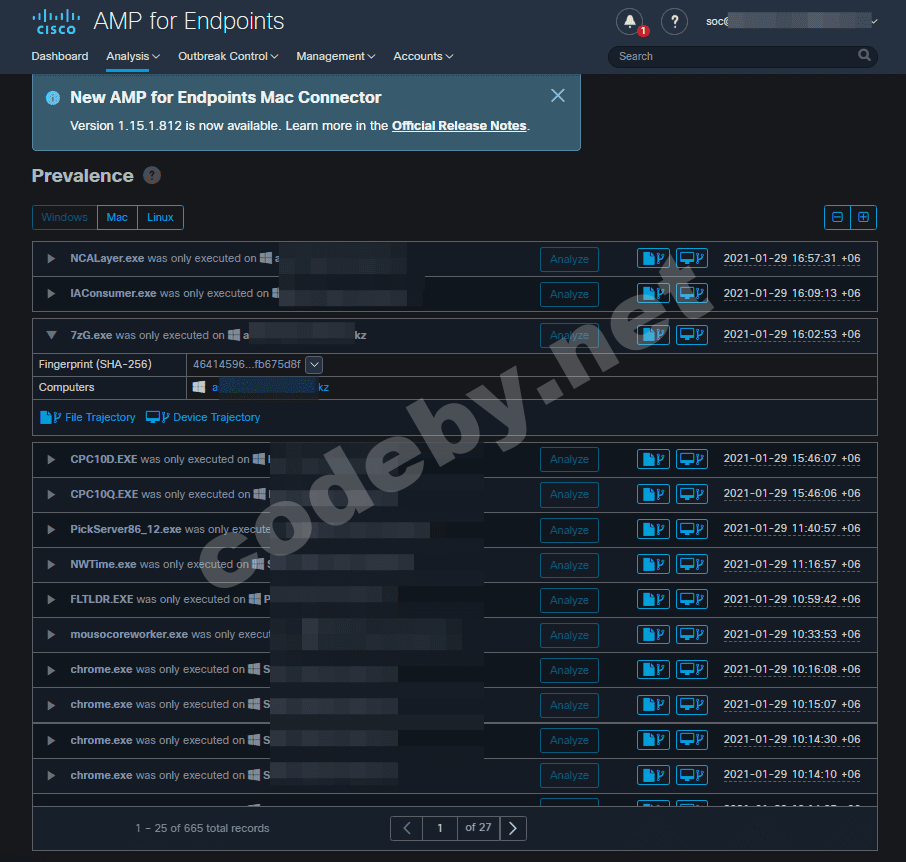Image resolution: width=906 pixels, height=862 pixels.
Task: Open device trajectory for IAConsumer.exe row
Action: [692, 293]
